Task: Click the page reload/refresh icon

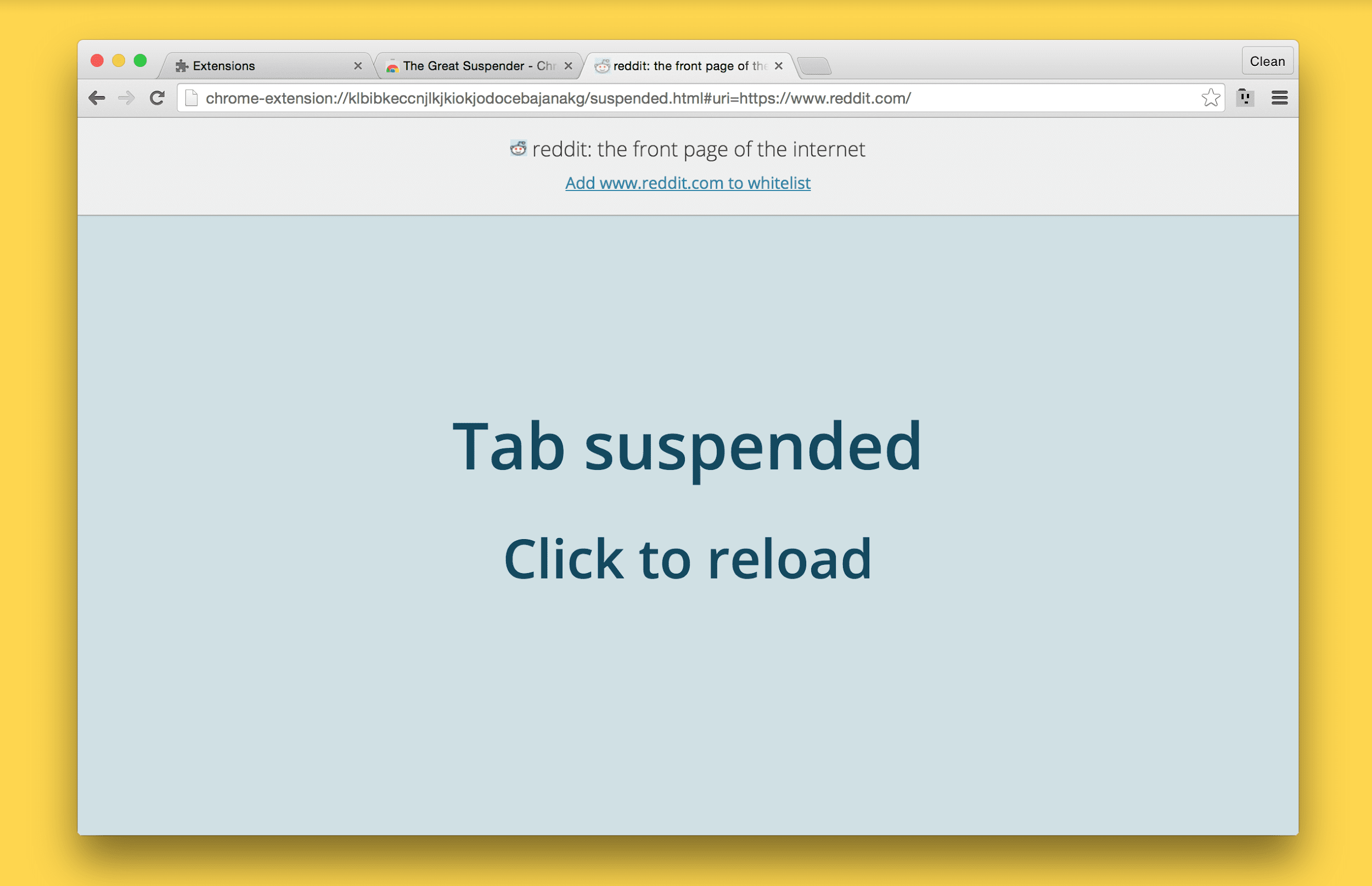Action: point(159,97)
